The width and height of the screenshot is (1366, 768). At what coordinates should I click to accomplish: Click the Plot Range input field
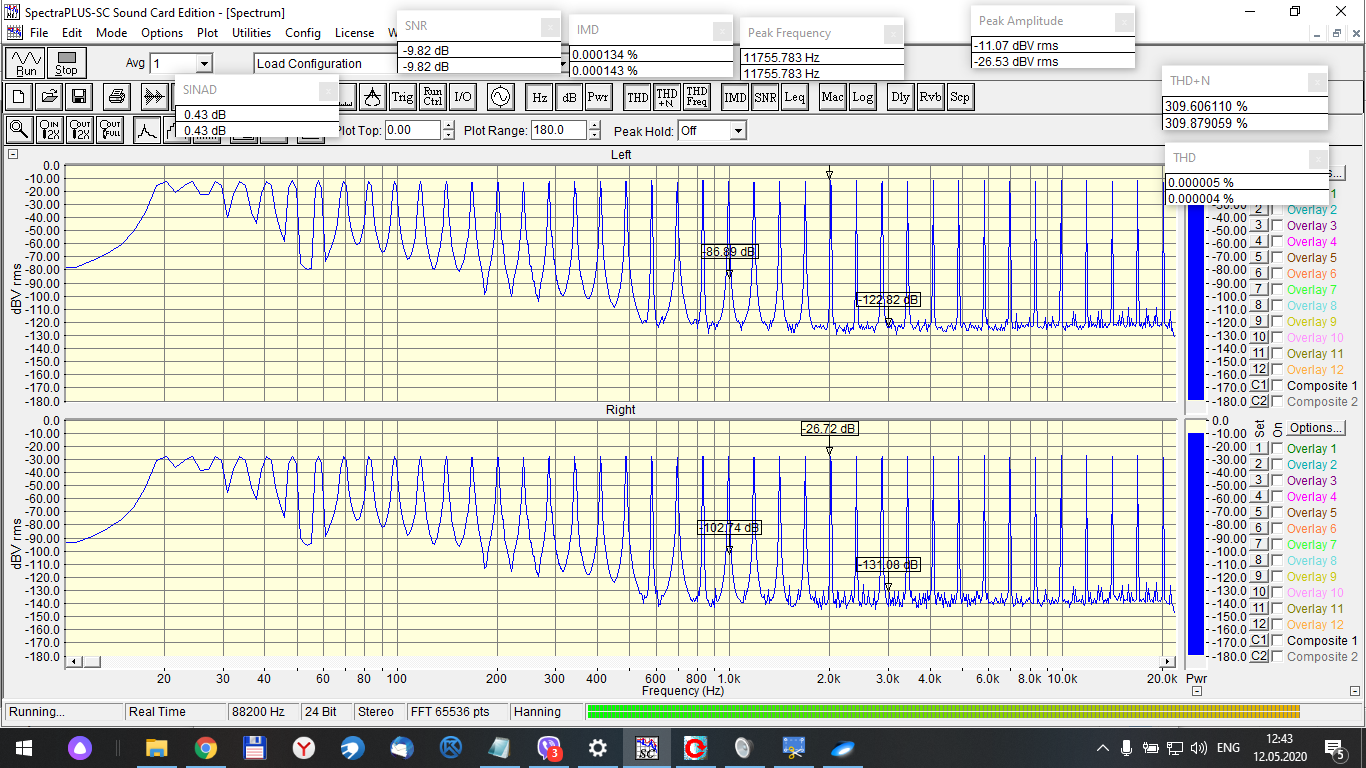560,130
